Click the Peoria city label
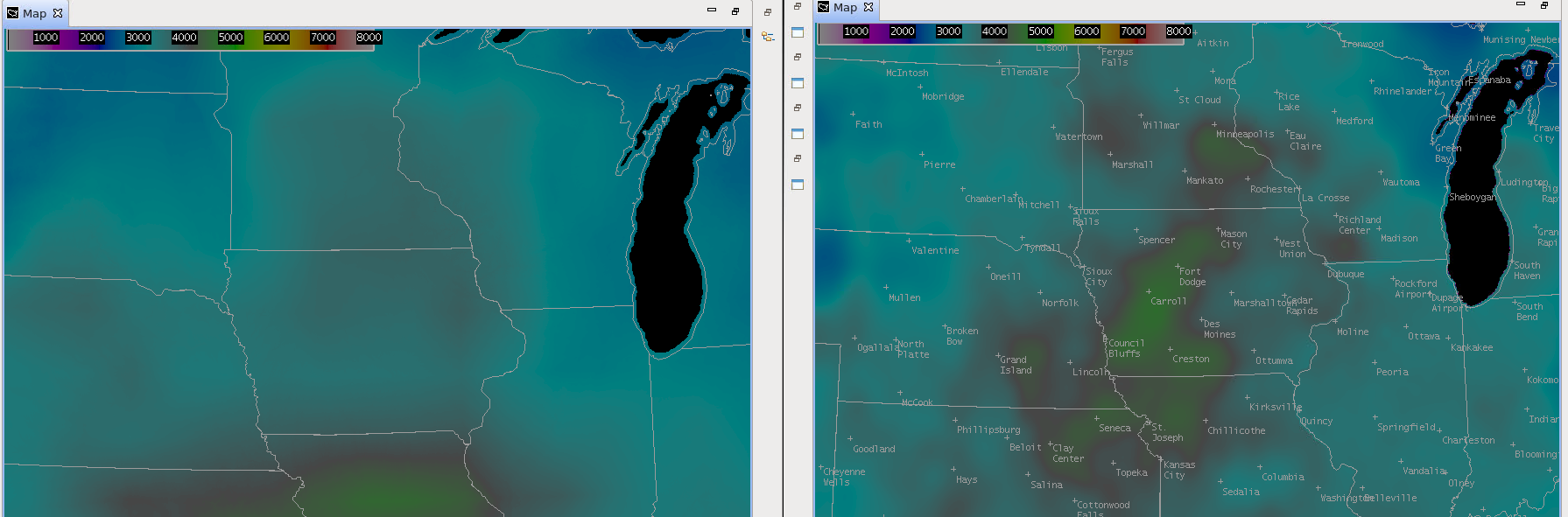 click(1392, 373)
